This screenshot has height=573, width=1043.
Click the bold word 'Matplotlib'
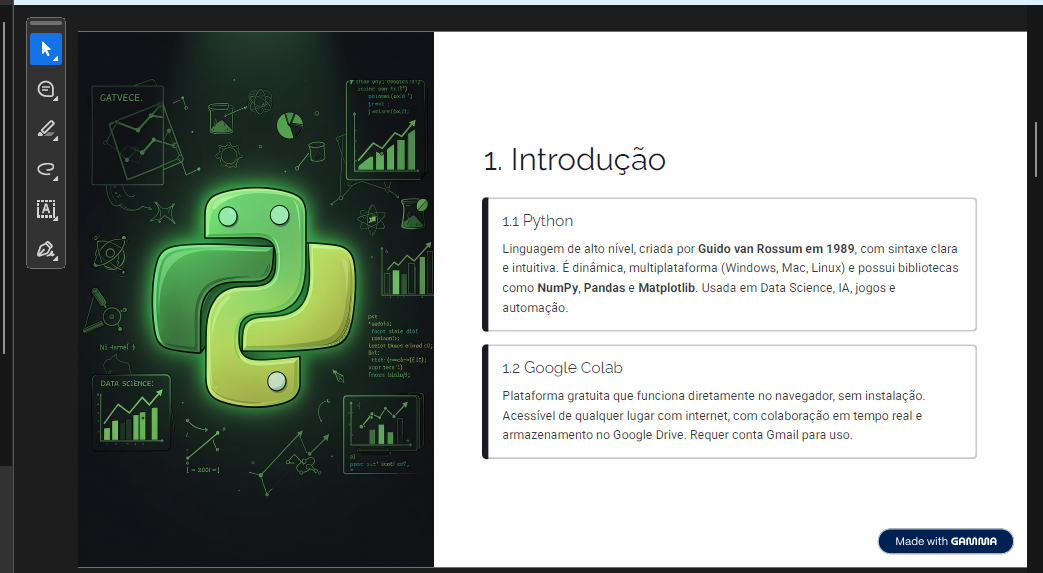(x=667, y=288)
